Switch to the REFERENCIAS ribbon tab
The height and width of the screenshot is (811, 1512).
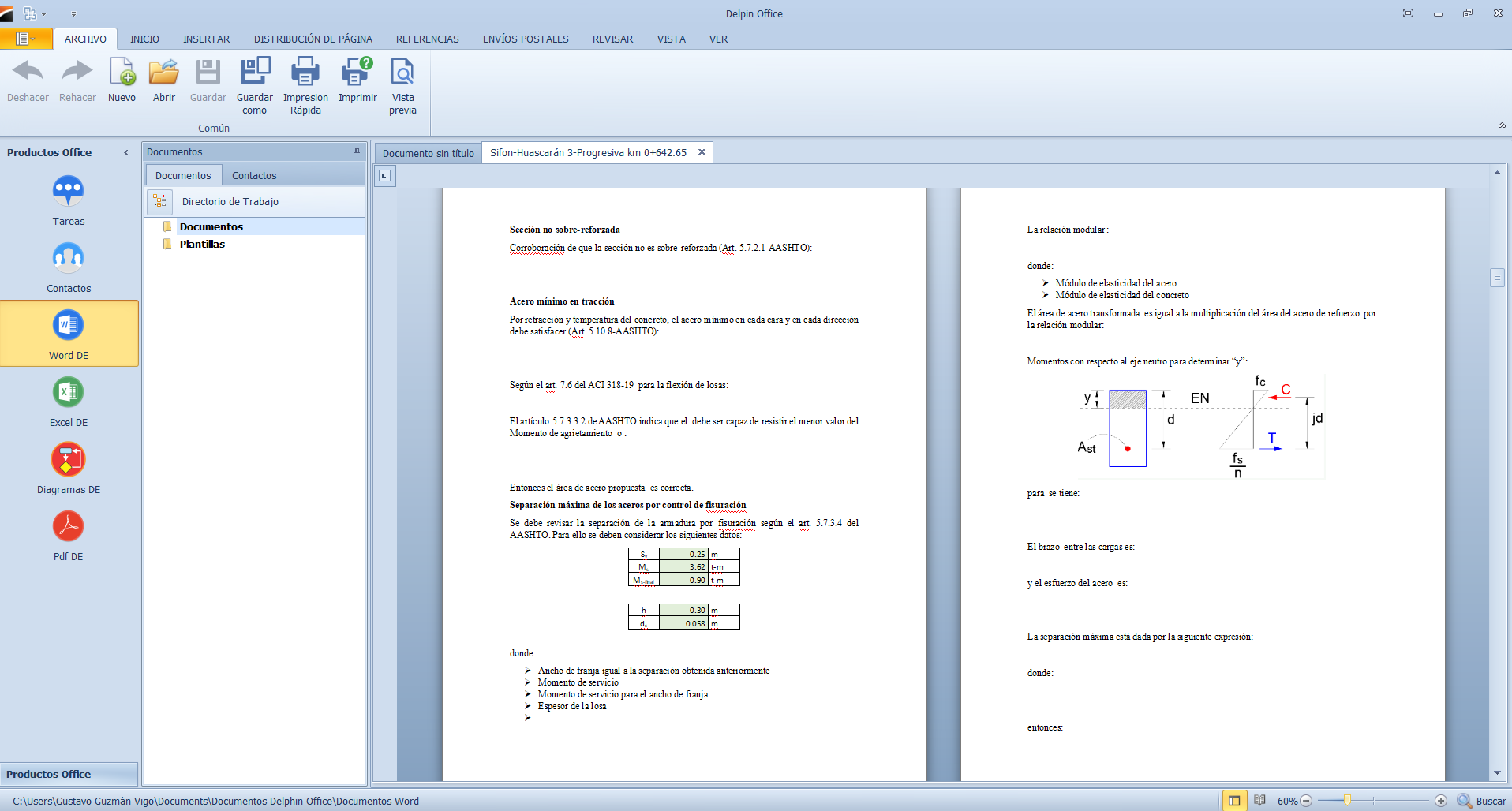click(427, 39)
